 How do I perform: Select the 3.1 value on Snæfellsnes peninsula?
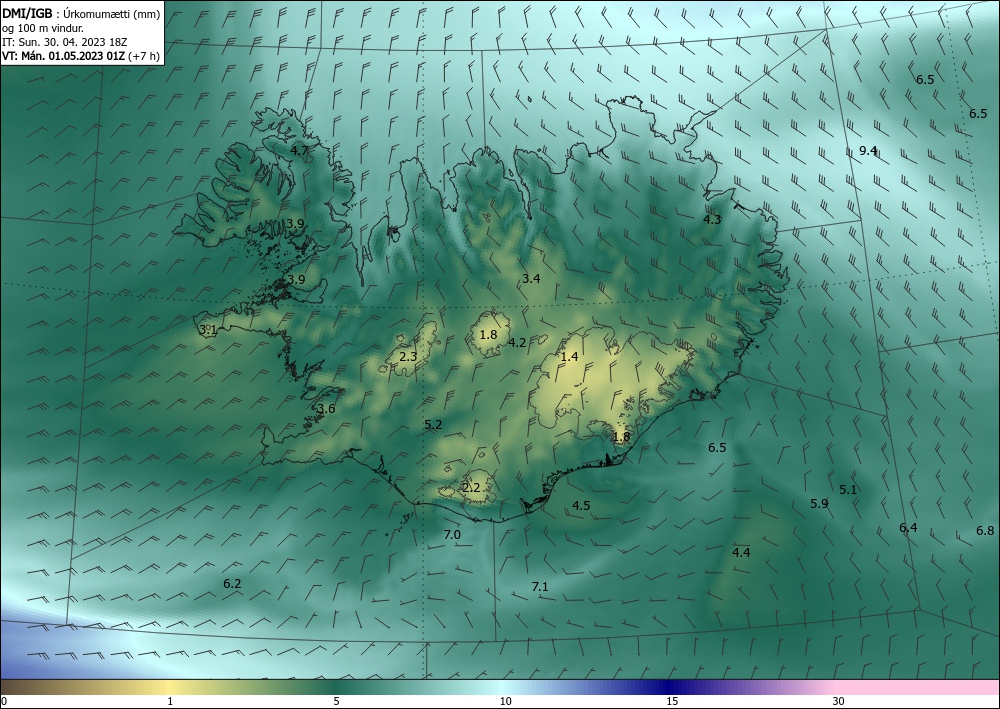(x=208, y=330)
